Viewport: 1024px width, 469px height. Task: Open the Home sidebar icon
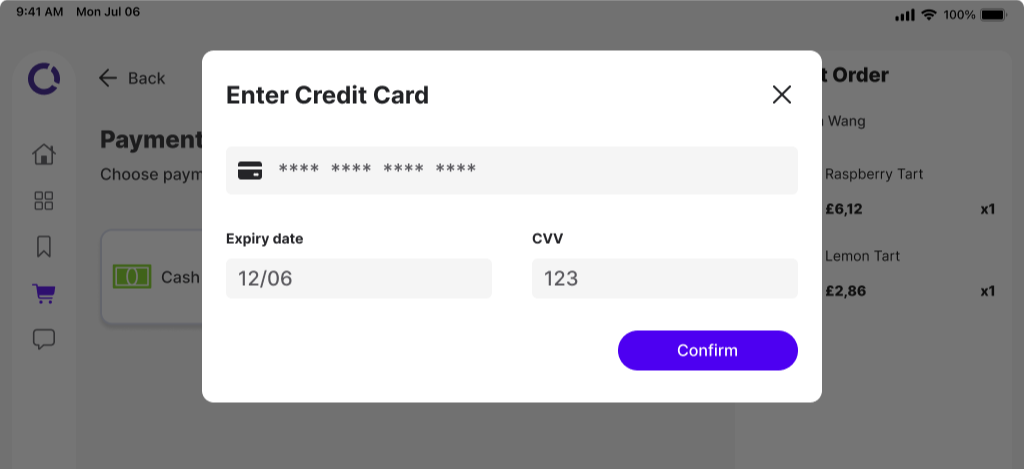click(x=44, y=155)
